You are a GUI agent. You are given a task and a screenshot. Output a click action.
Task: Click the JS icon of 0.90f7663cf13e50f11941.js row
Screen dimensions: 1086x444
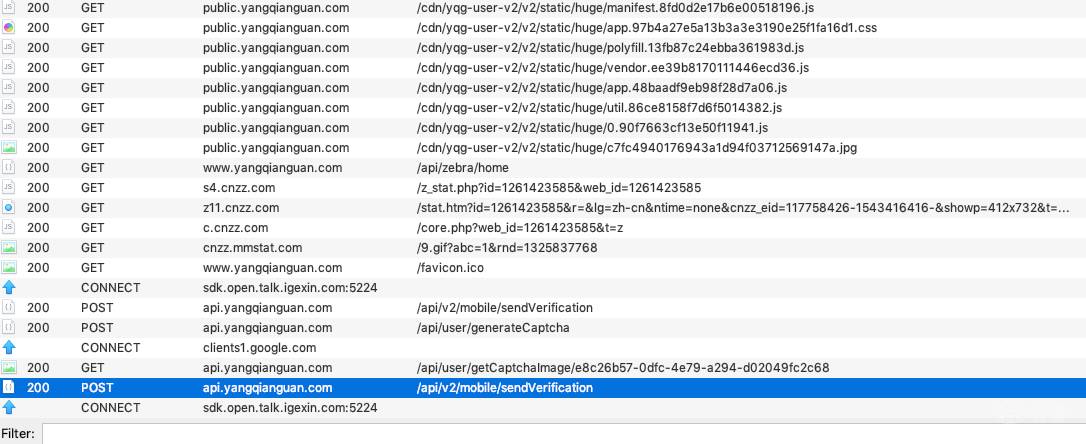pyautogui.click(x=8, y=128)
